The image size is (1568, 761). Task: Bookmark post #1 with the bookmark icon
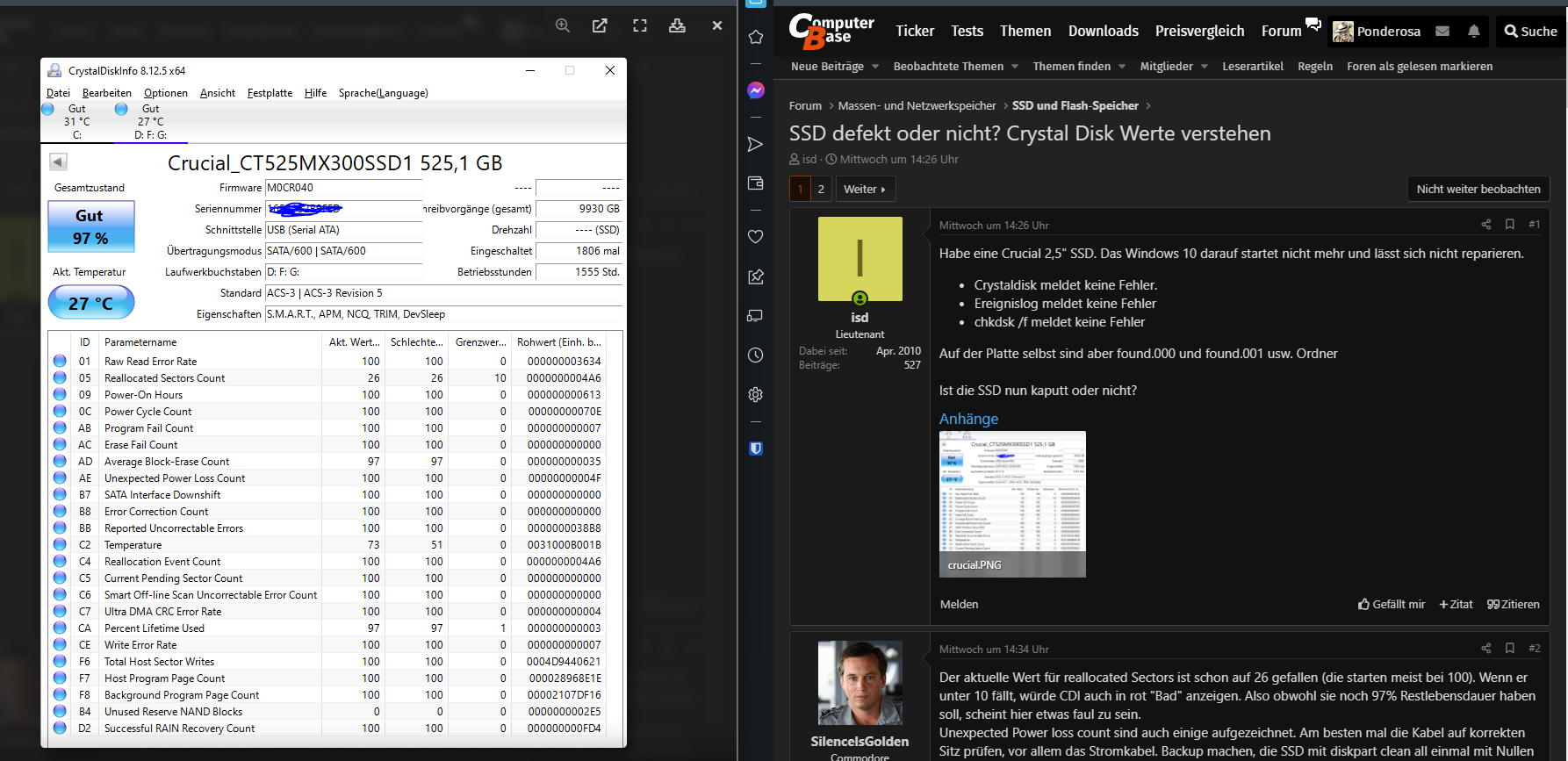[1510, 225]
